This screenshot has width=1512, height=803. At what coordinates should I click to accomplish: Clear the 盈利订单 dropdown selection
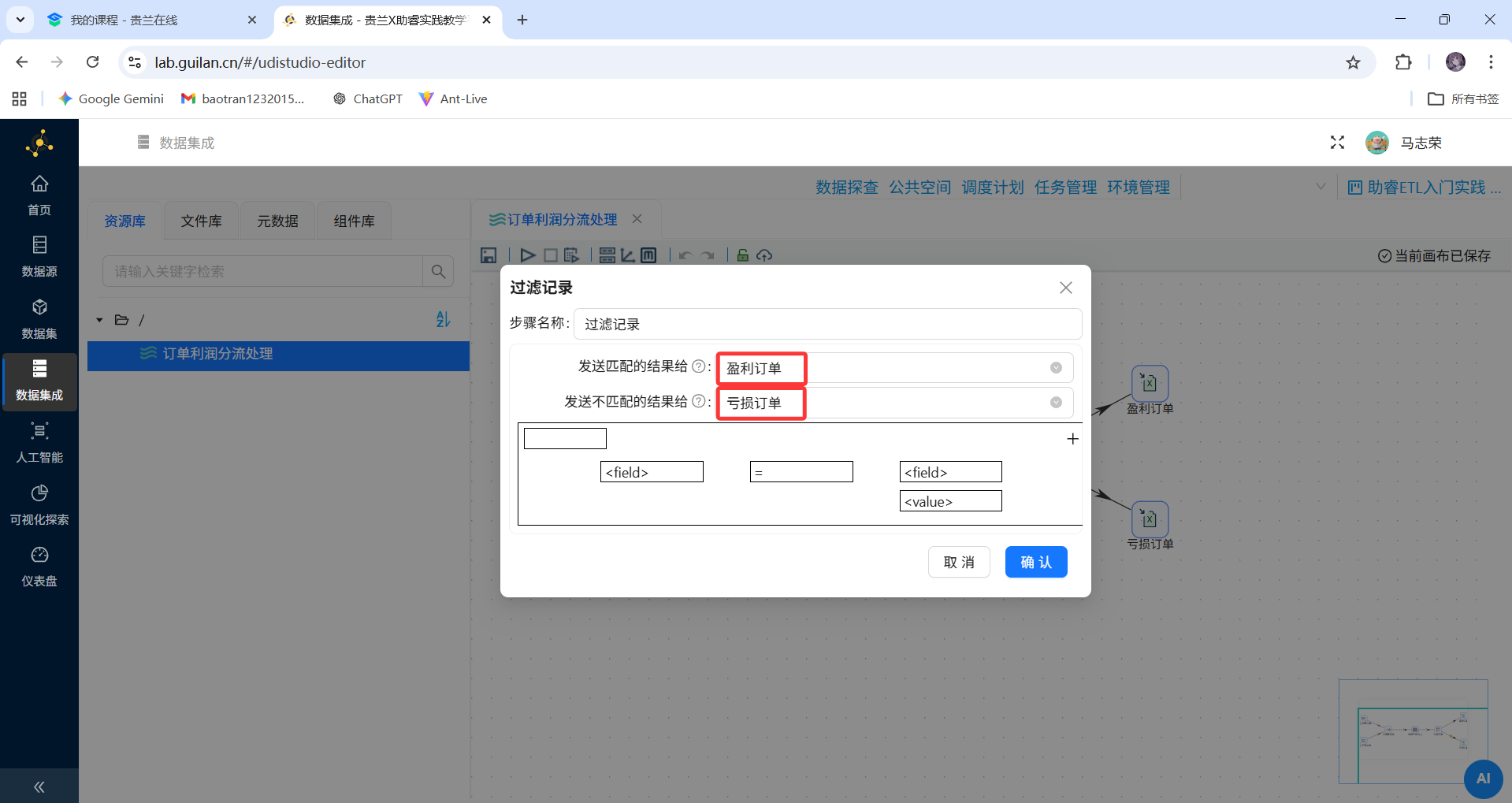(1056, 368)
